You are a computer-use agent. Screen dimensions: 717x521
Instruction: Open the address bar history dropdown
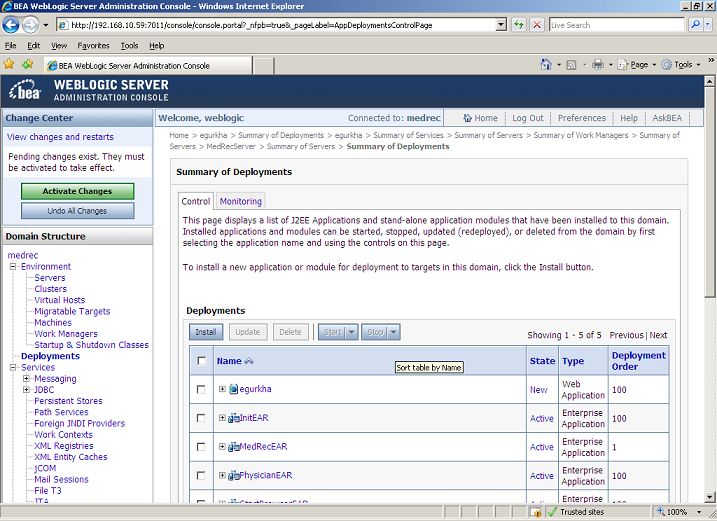[501, 25]
